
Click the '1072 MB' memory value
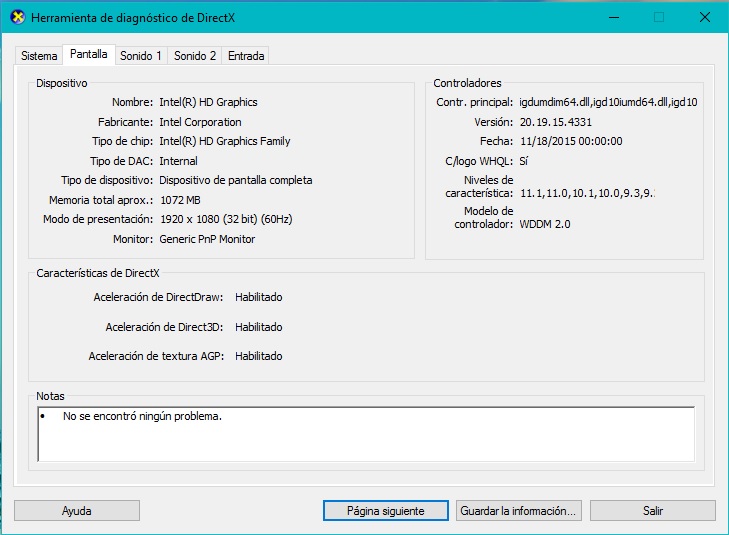click(x=180, y=200)
